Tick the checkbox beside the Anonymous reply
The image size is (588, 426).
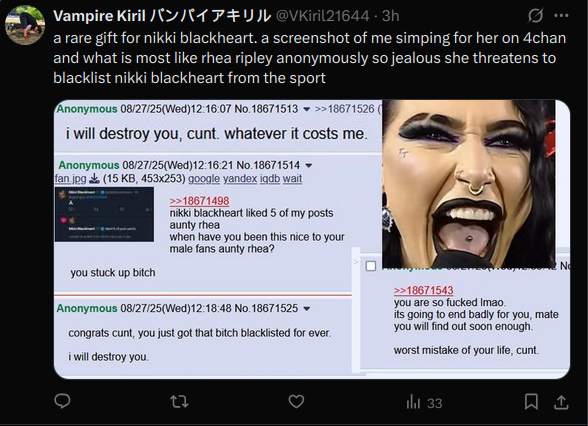tap(370, 266)
